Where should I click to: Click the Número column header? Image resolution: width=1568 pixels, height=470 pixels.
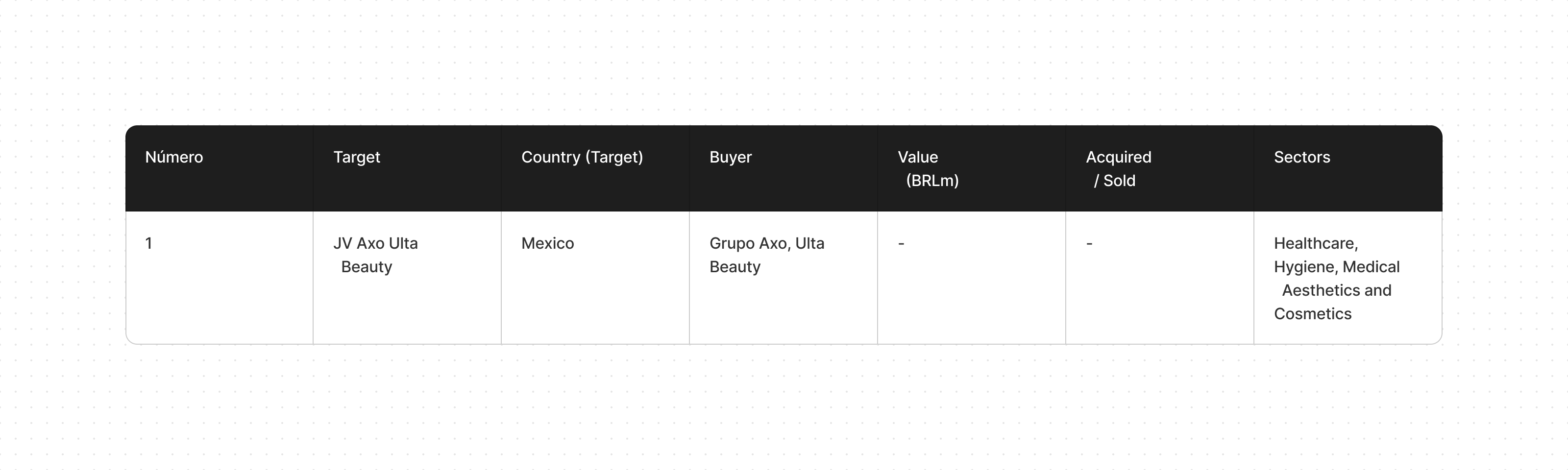point(174,157)
